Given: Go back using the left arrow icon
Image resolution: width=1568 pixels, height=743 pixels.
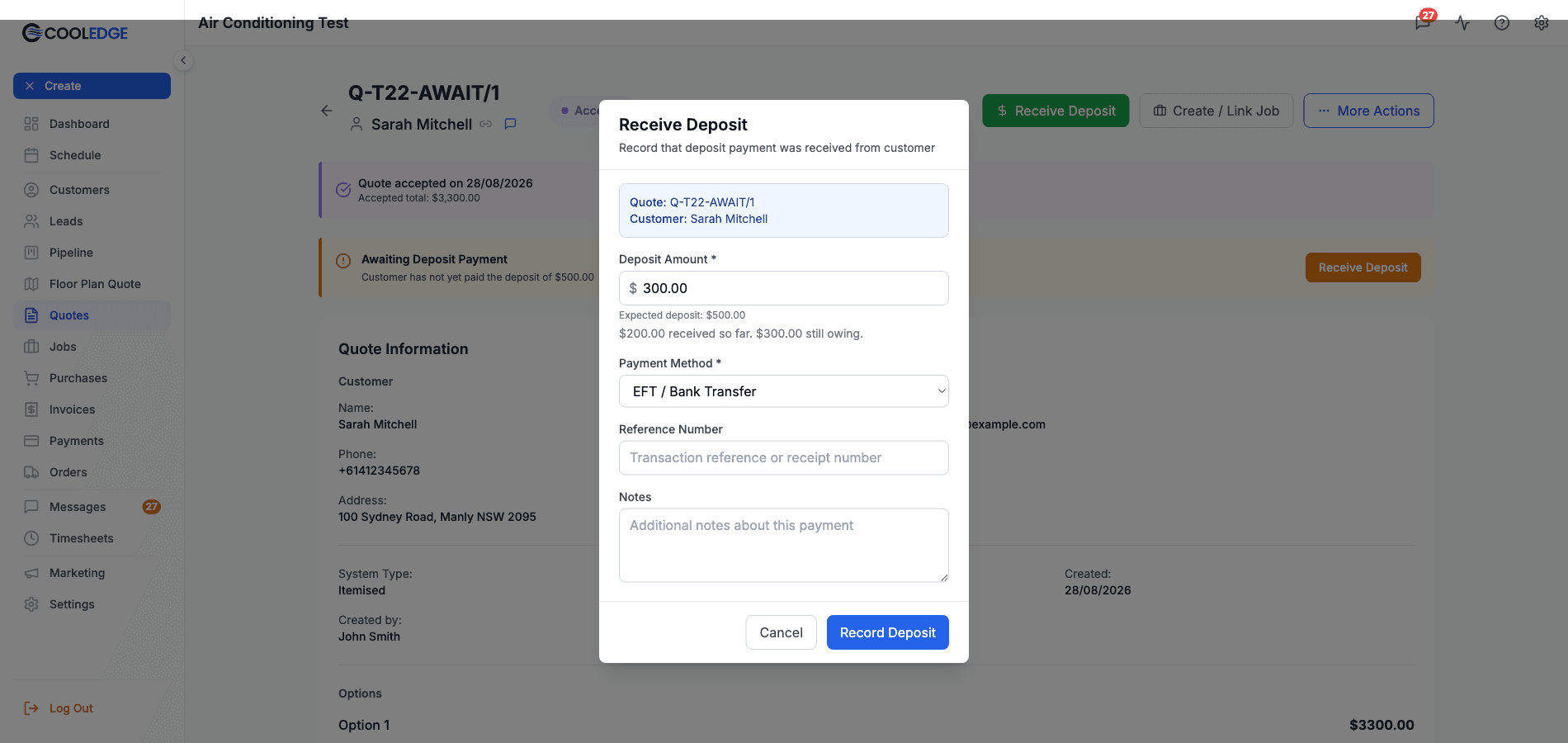Looking at the screenshot, I should [327, 111].
